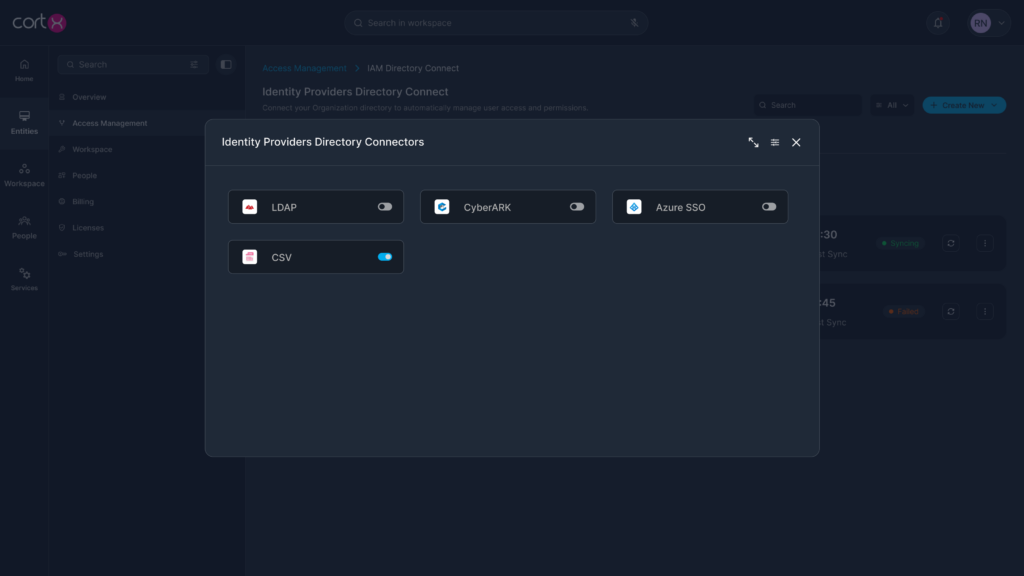The image size is (1024, 576).
Task: Close the Identity Providers dialog
Action: pos(796,142)
